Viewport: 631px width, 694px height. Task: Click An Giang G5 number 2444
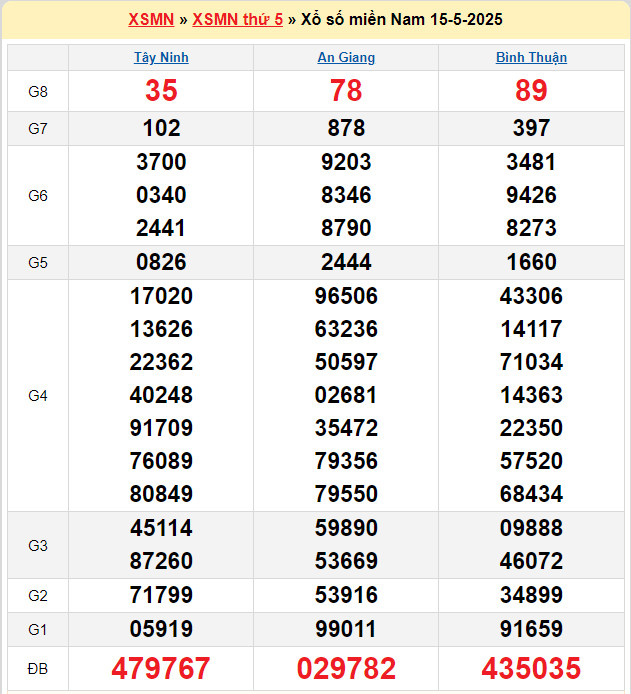click(x=346, y=262)
